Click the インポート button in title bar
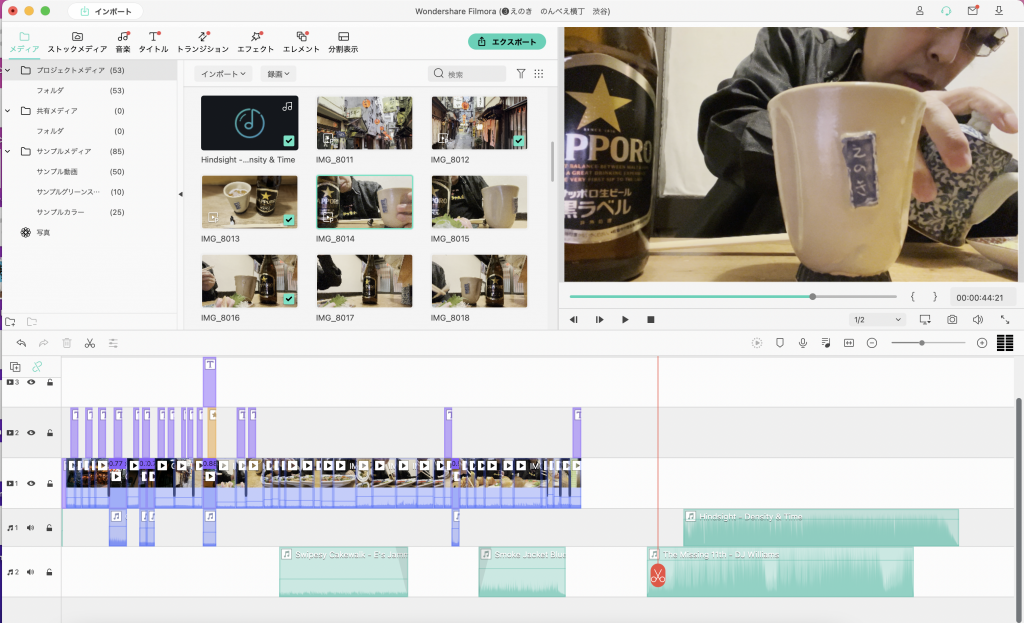 105,11
